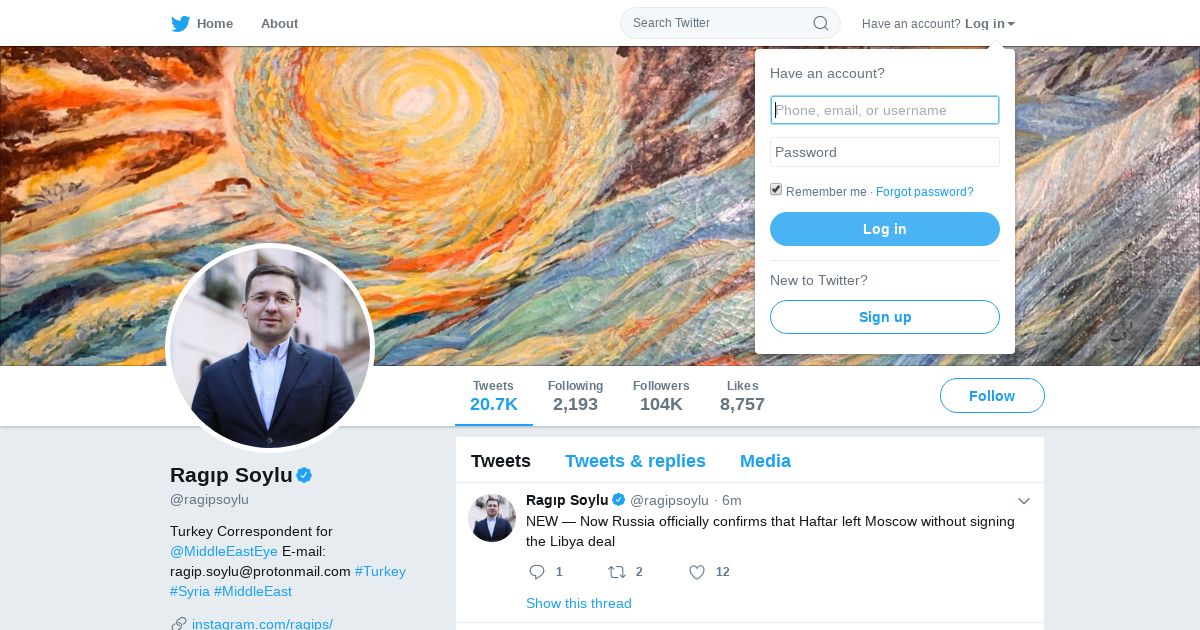Collapse the Log in dropdown caret

(1011, 24)
